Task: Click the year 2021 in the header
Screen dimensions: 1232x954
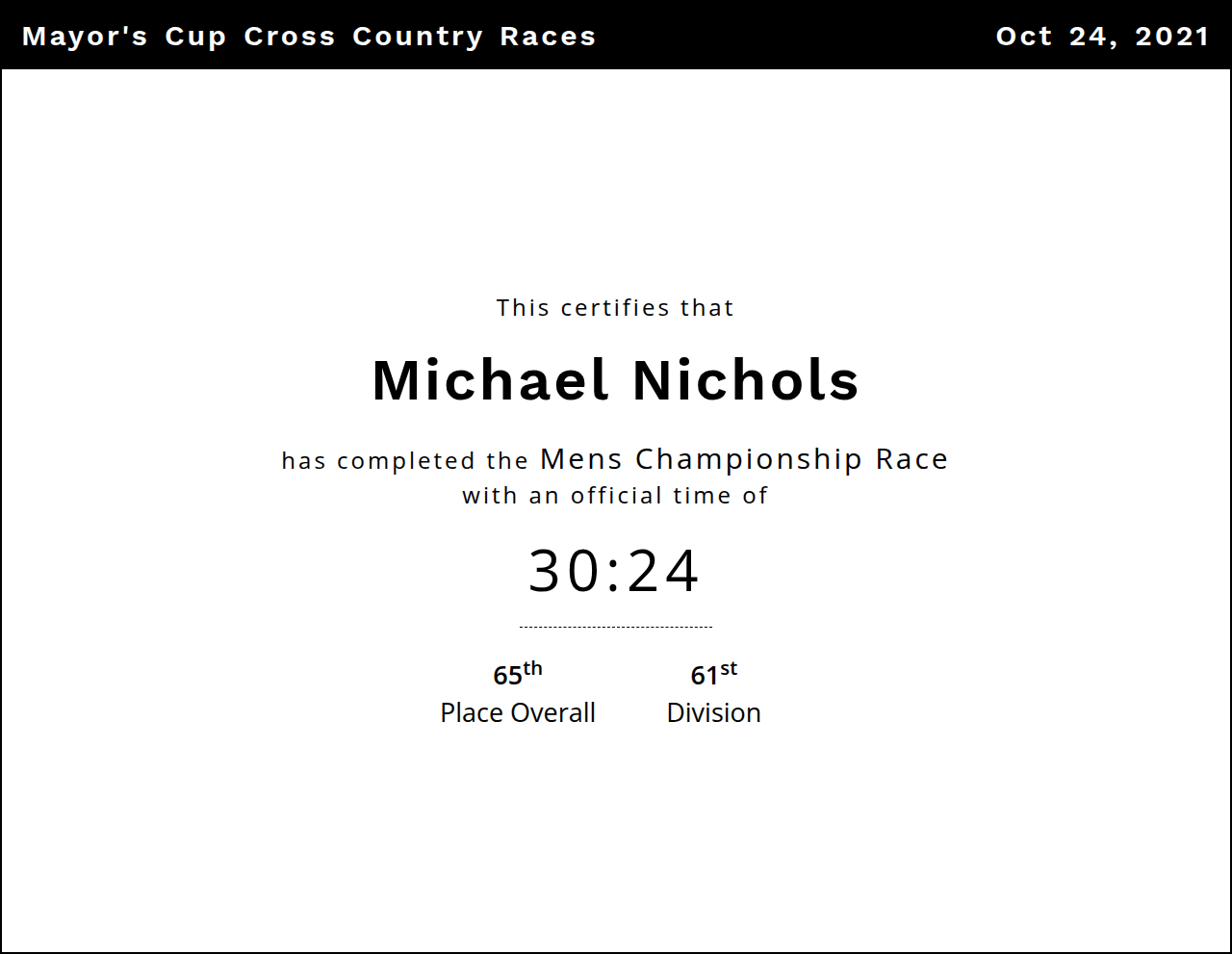Action: (x=1171, y=37)
